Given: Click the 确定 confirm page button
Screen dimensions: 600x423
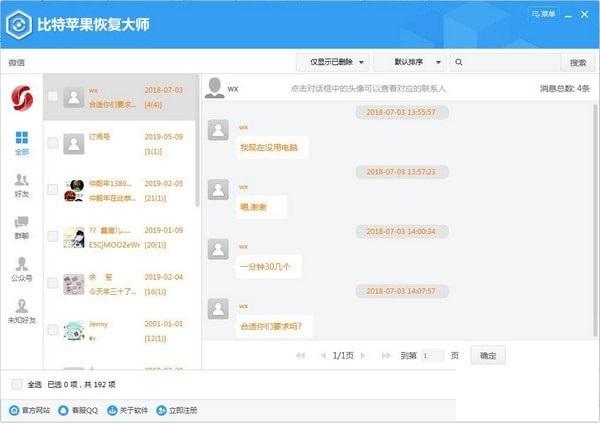Looking at the screenshot, I should (488, 356).
